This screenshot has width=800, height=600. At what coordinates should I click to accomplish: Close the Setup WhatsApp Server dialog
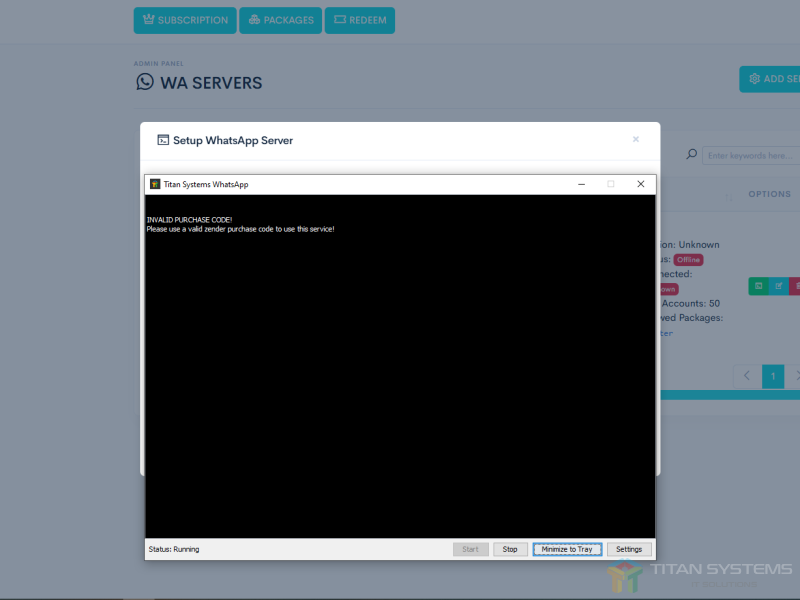click(636, 140)
